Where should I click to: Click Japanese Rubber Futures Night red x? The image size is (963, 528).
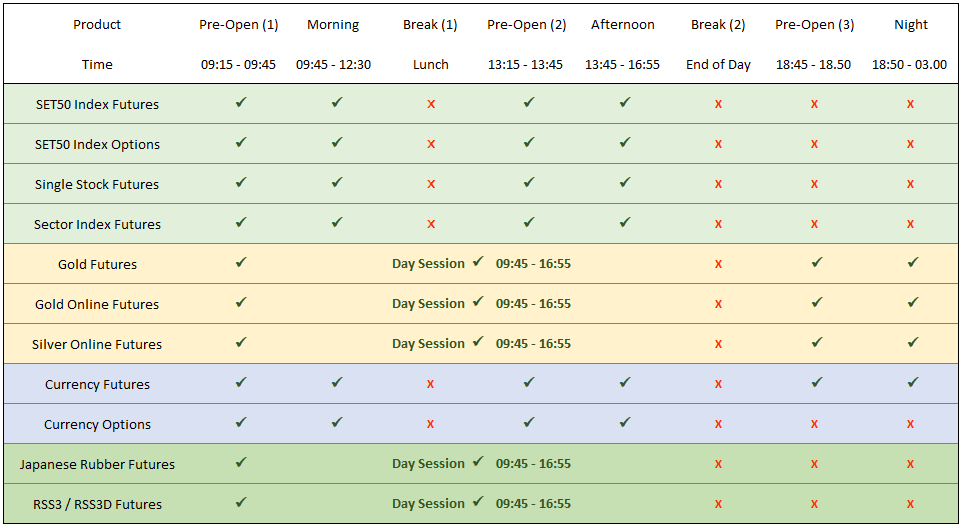tap(910, 464)
